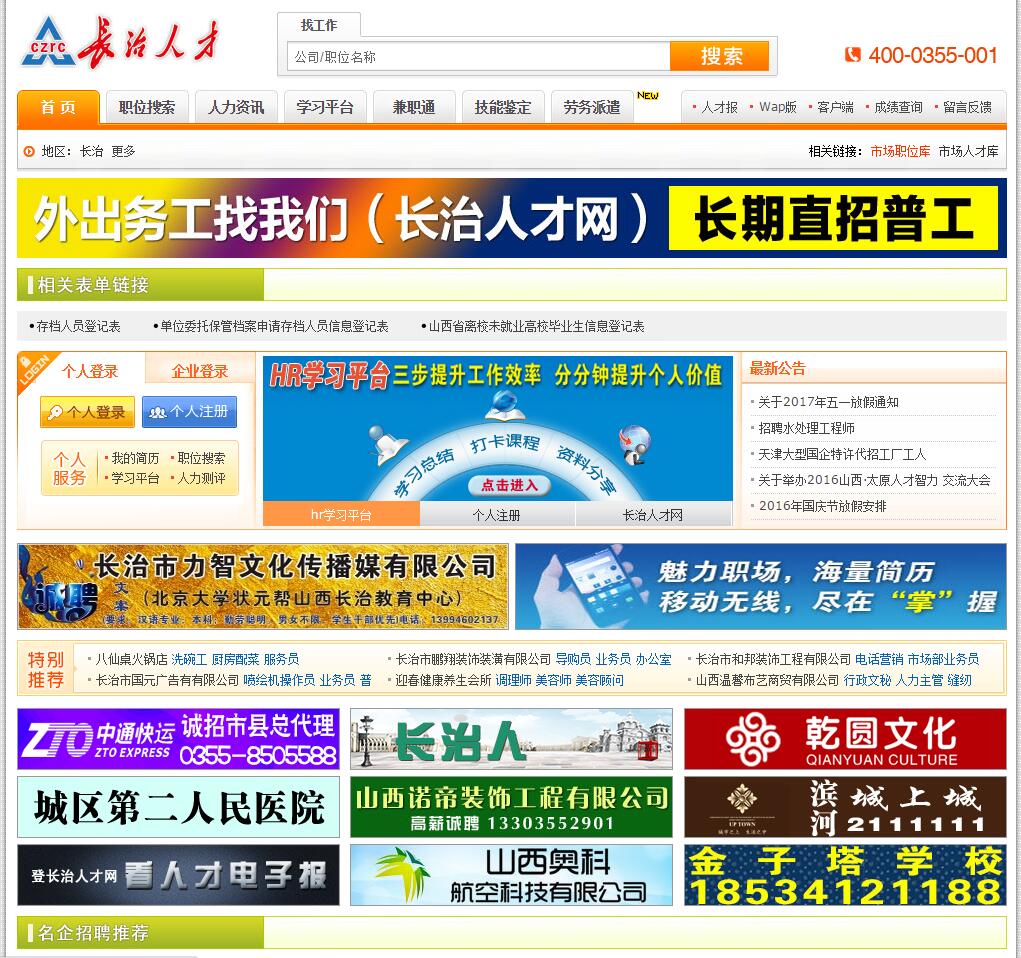
Task: Open the 留言反馈 link
Action: pyautogui.click(x=967, y=107)
